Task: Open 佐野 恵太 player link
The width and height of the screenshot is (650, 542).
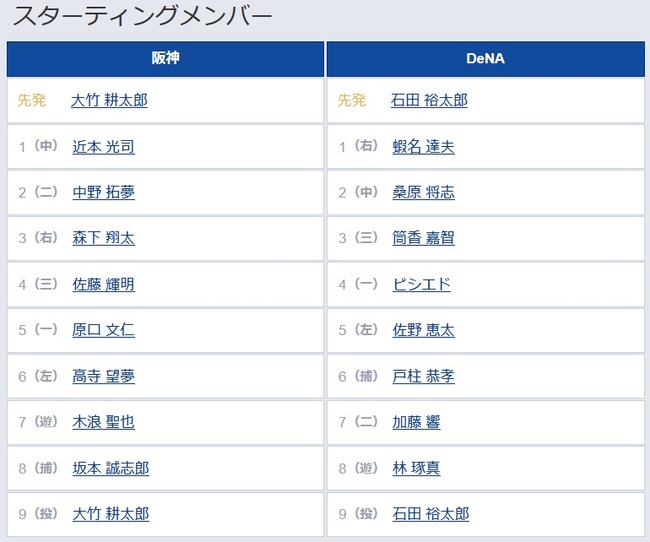Action: 423,330
